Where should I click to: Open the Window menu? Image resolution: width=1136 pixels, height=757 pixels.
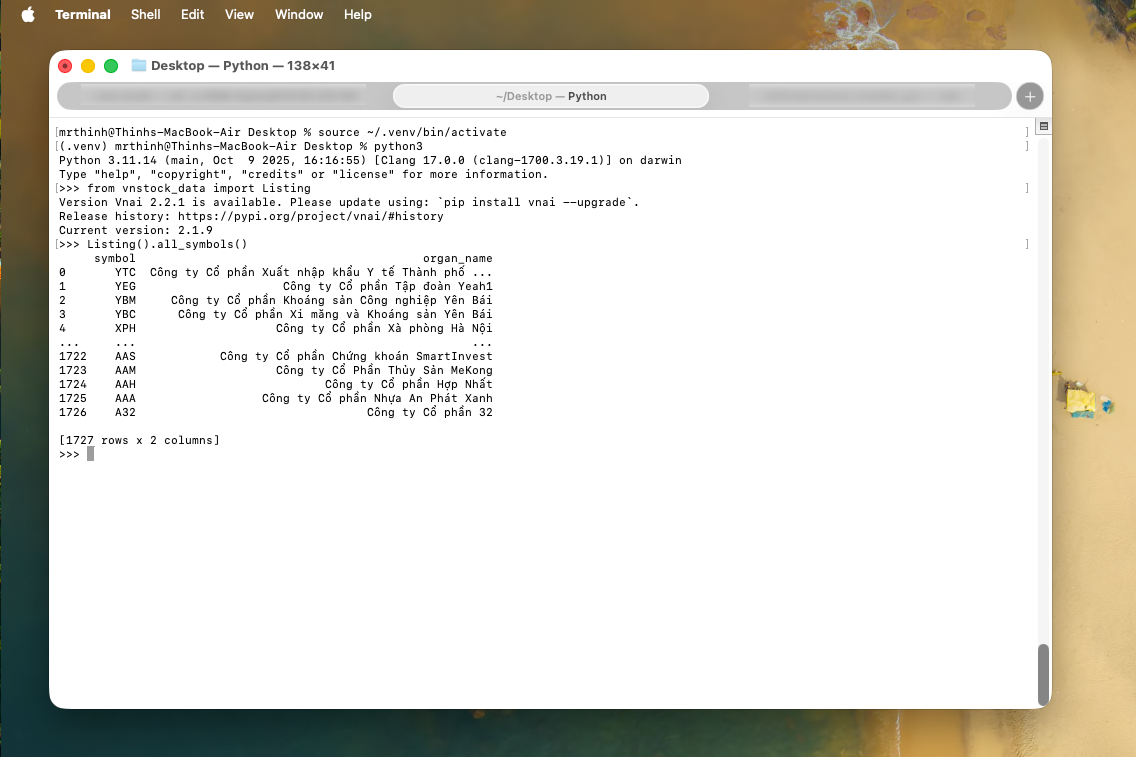point(299,14)
